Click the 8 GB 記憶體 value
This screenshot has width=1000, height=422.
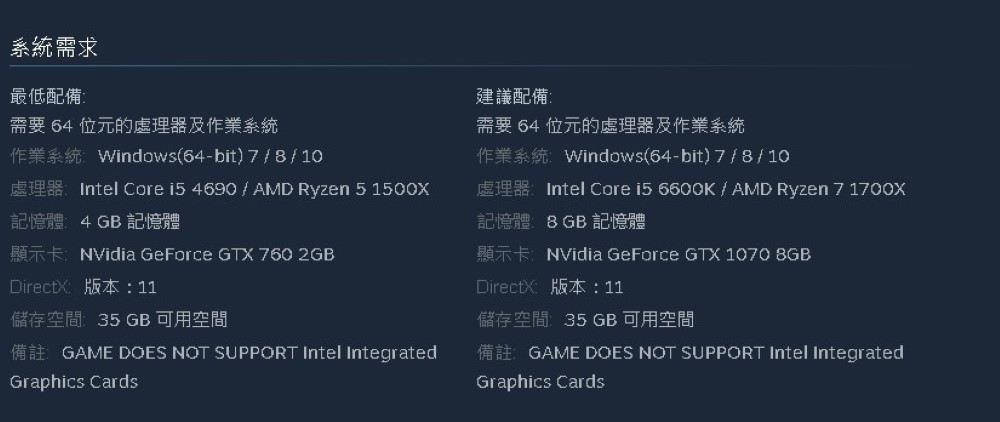pos(596,222)
